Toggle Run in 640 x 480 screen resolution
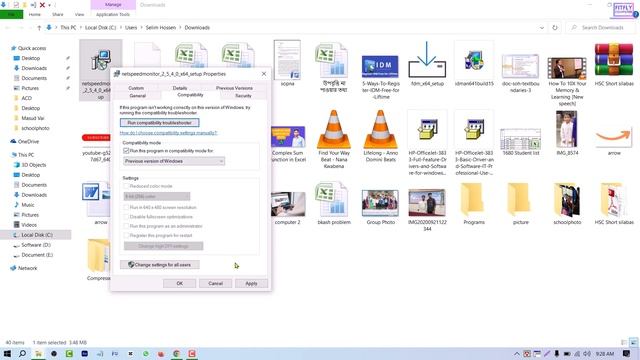This screenshot has height=360, width=640. tap(126, 207)
